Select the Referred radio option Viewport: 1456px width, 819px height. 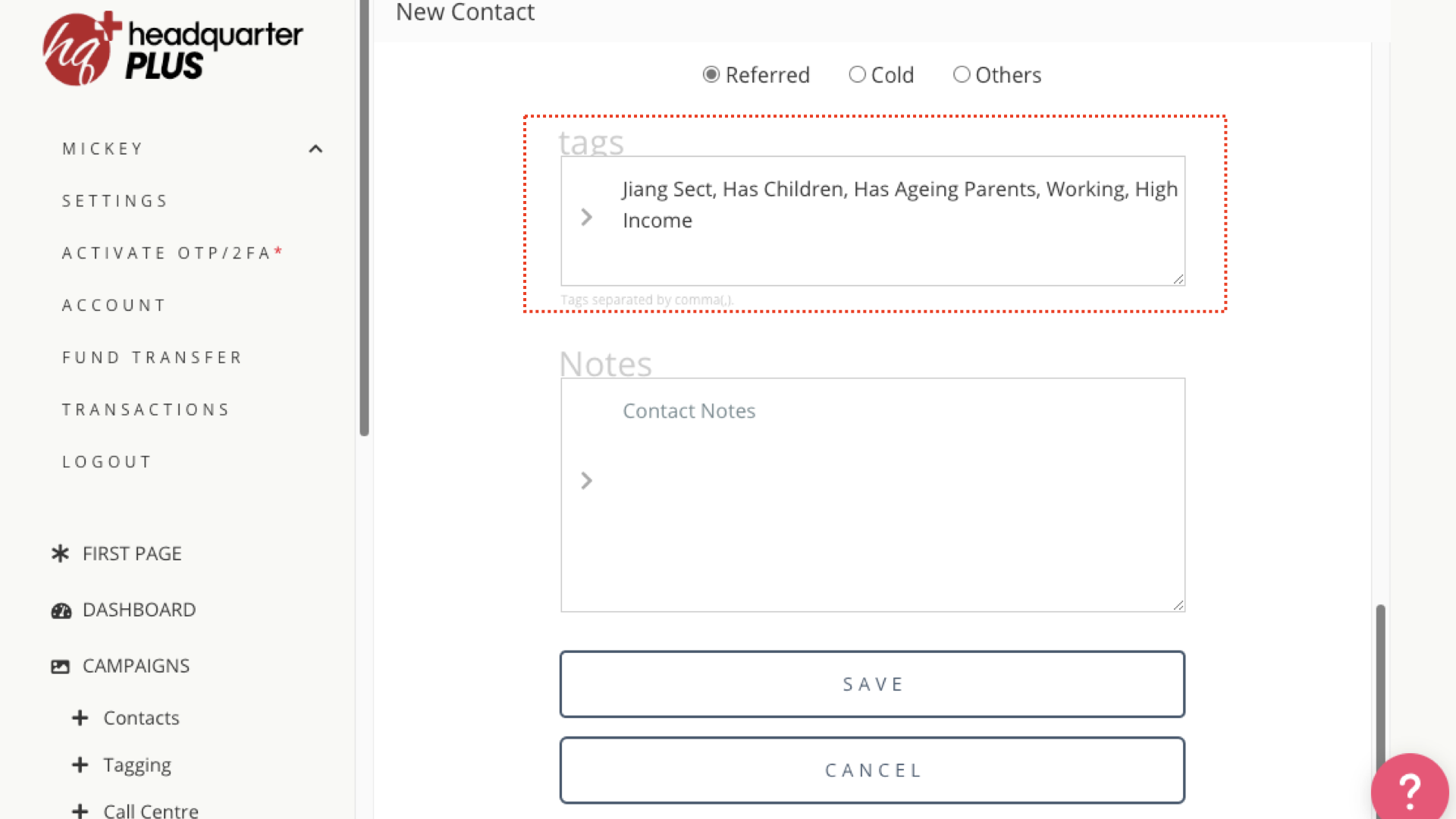(711, 74)
